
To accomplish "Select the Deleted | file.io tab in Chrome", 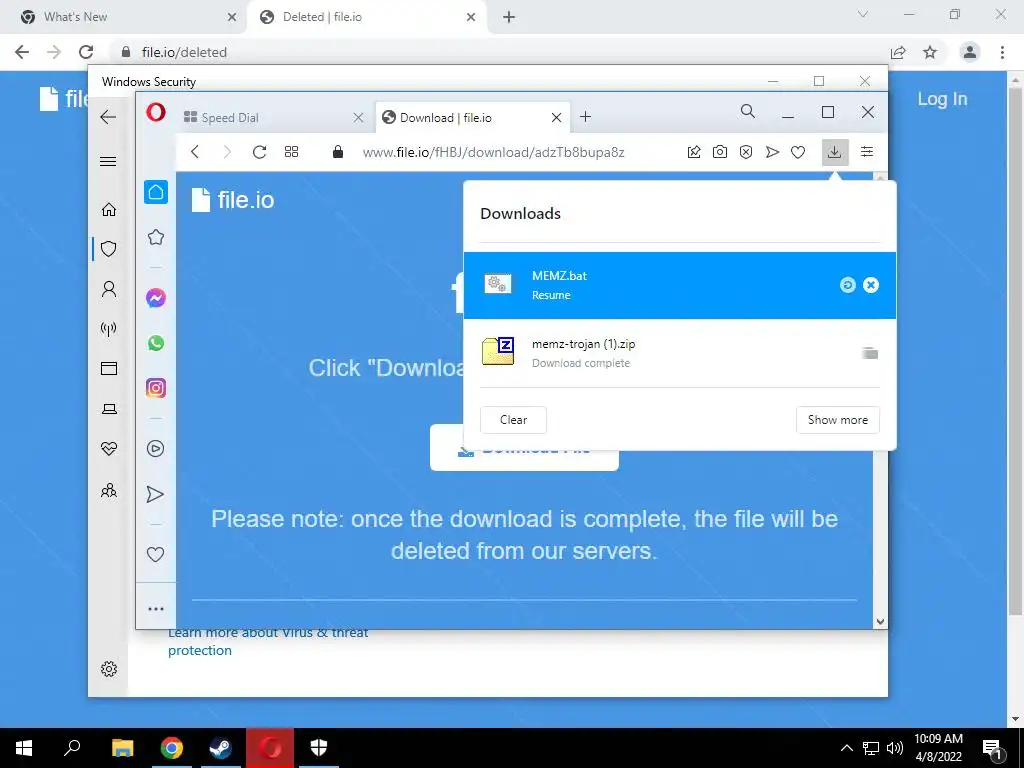I will point(366,17).
